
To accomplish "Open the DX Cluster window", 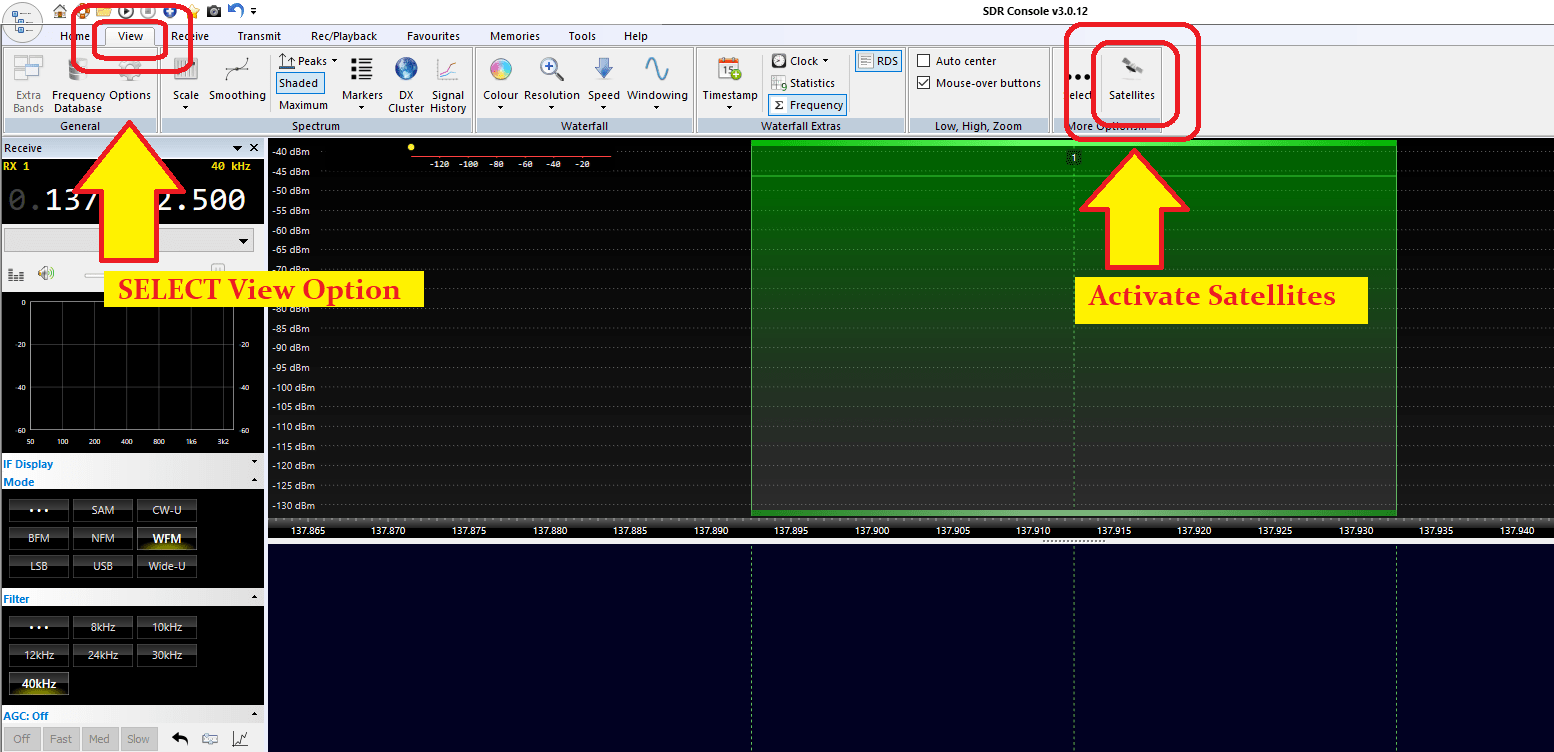I will tap(406, 85).
